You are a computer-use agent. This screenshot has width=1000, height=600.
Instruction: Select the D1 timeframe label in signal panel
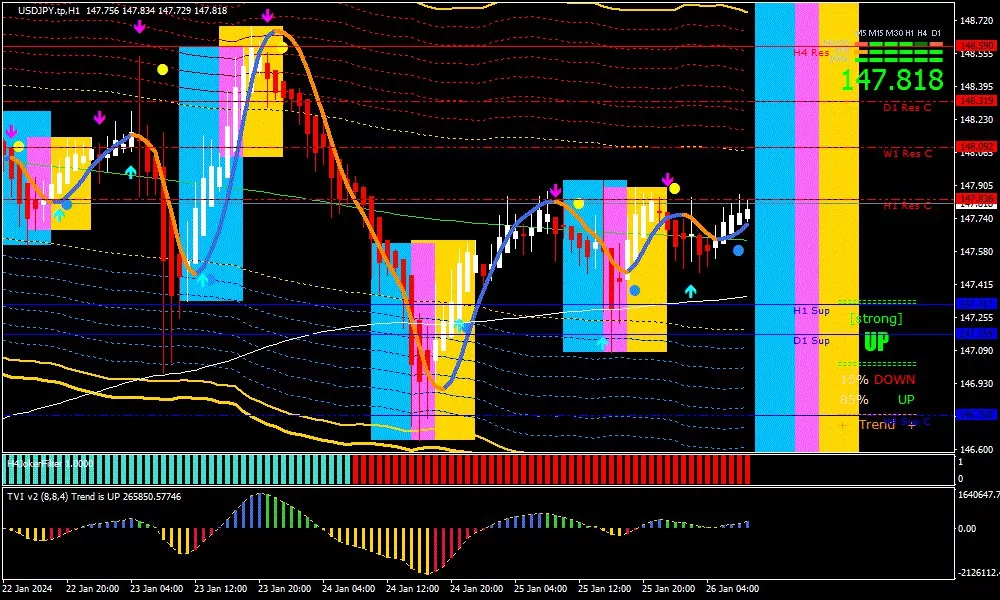point(936,33)
